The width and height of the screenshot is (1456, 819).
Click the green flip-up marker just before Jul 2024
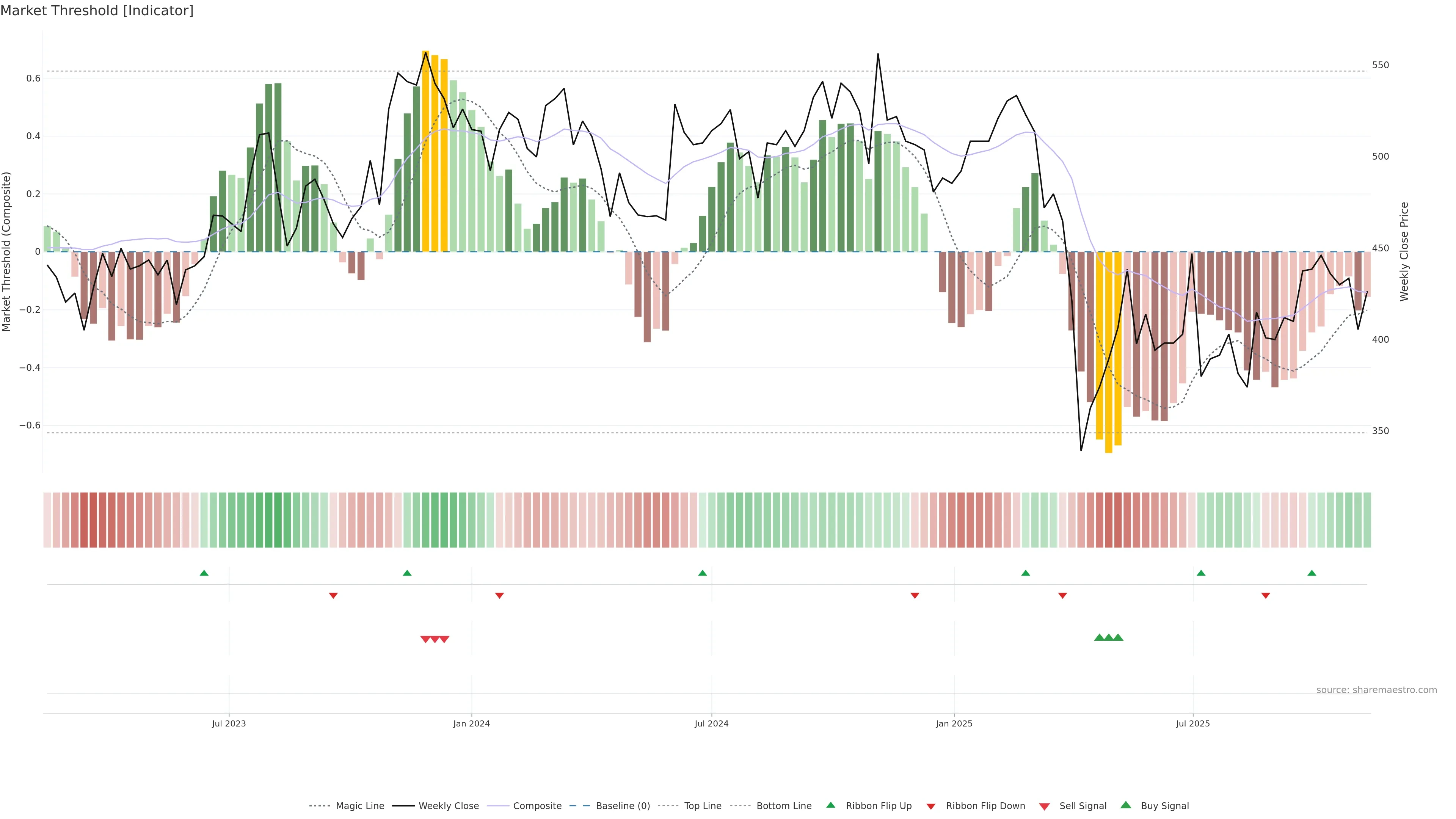(x=702, y=573)
